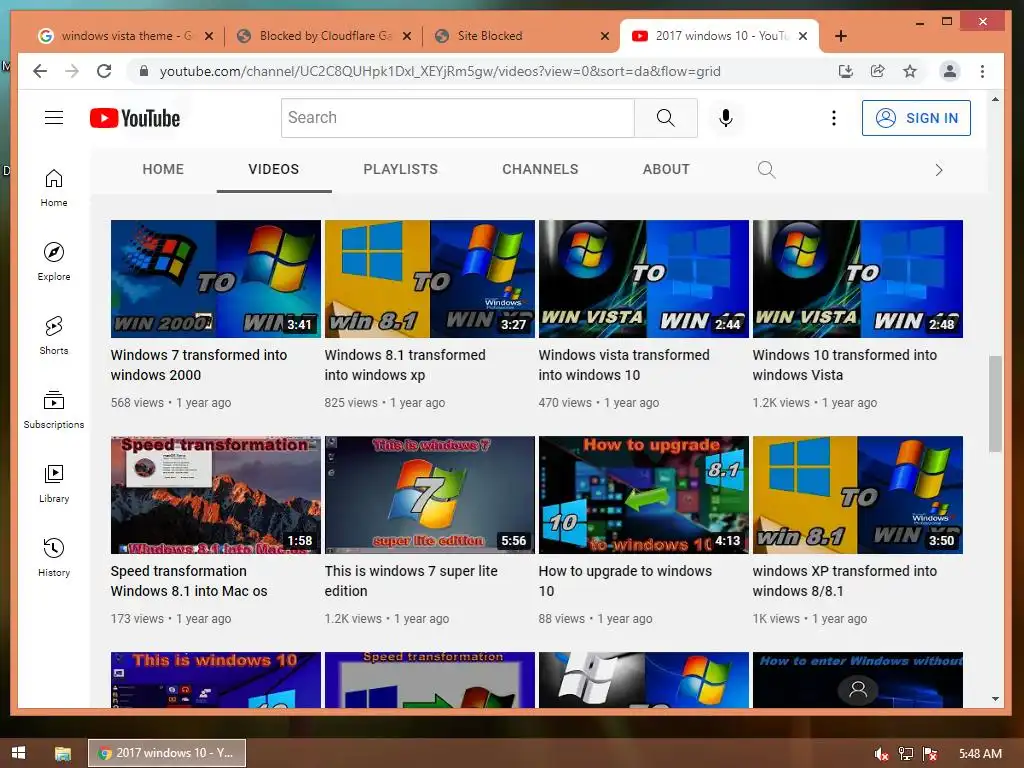Open "Speed transformation Windows 8.1 into Mac os" title
The height and width of the screenshot is (768, 1024).
tap(189, 581)
